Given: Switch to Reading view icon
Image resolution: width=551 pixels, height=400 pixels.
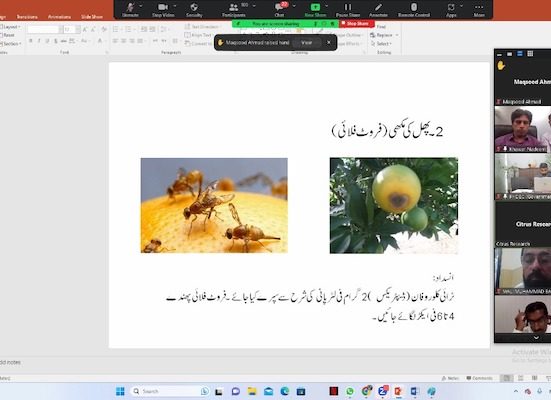Looking at the screenshot, I should 534,378.
